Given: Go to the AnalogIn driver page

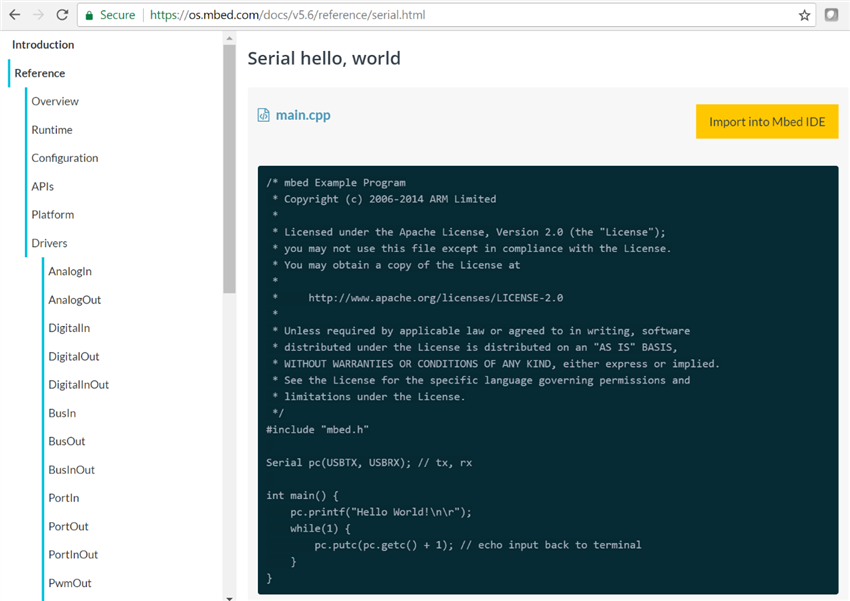Looking at the screenshot, I should 70,271.
